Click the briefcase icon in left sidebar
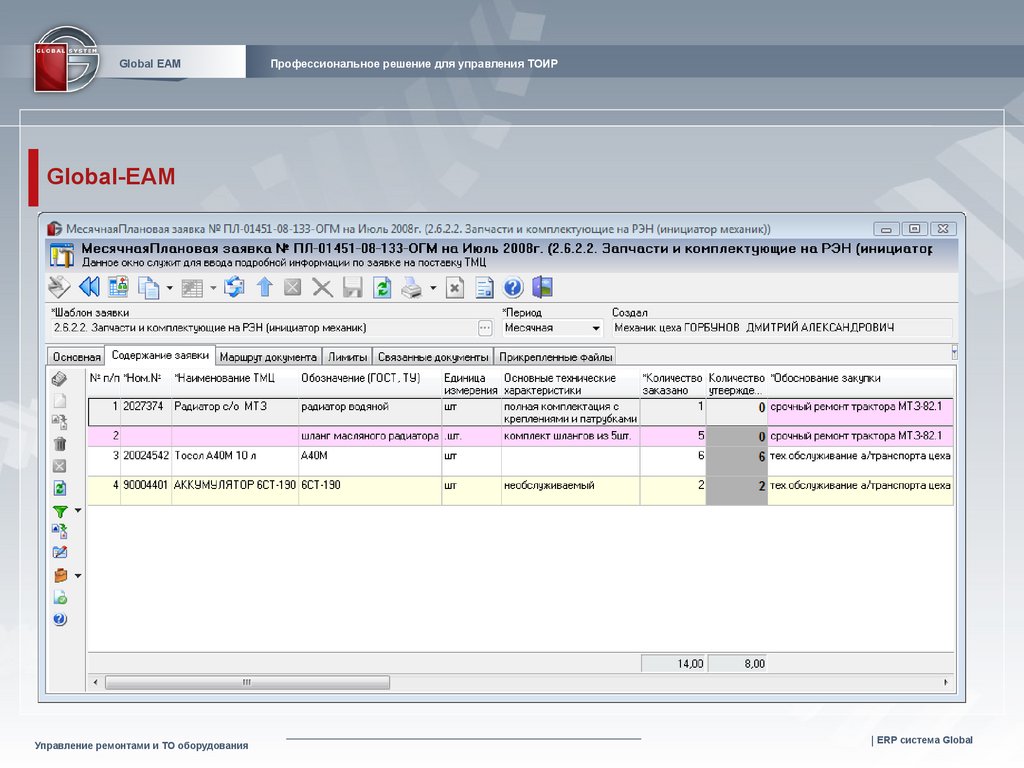The width and height of the screenshot is (1024, 768). 60,575
